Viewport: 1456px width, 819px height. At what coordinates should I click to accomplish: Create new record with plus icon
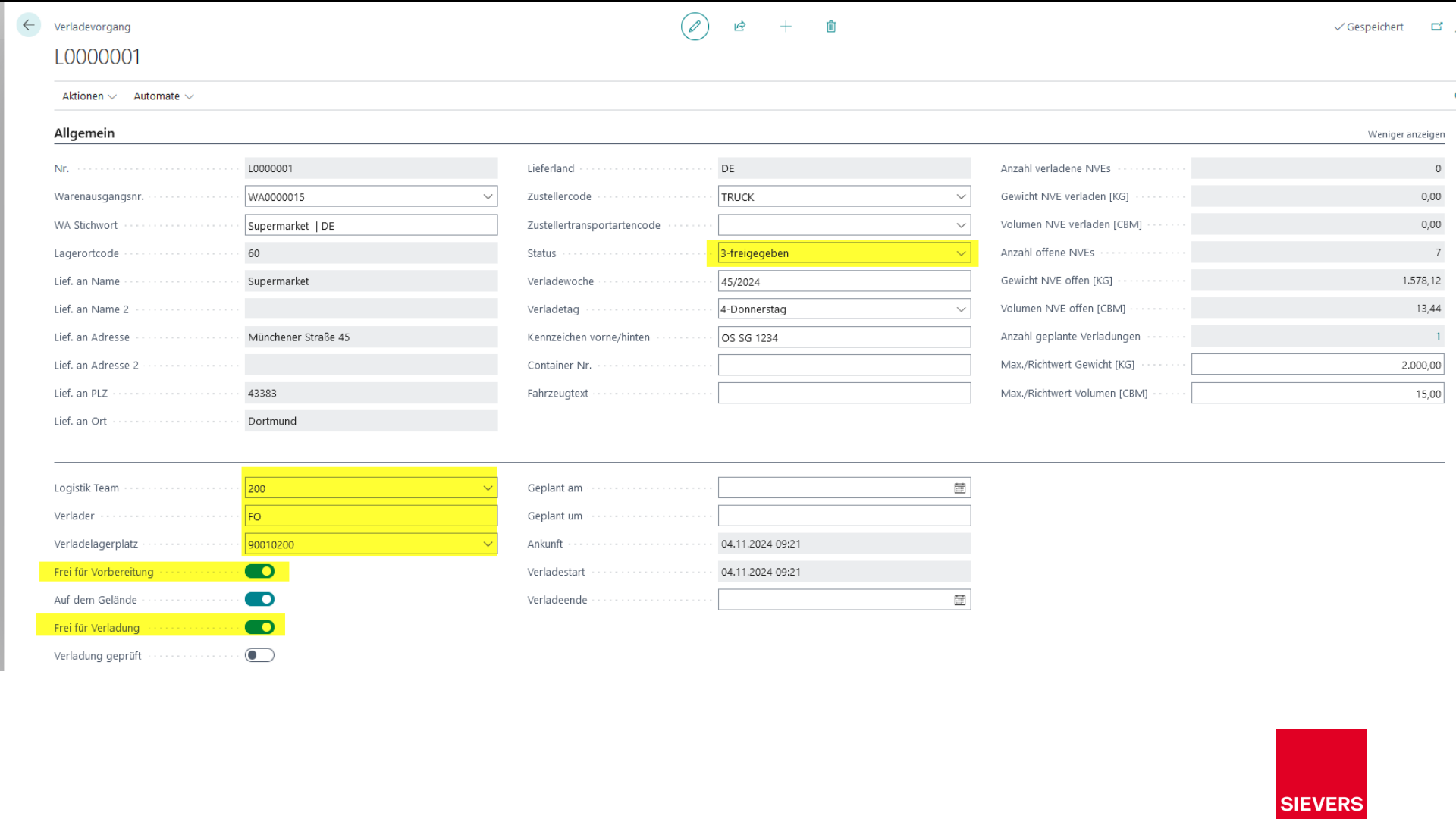coord(786,27)
